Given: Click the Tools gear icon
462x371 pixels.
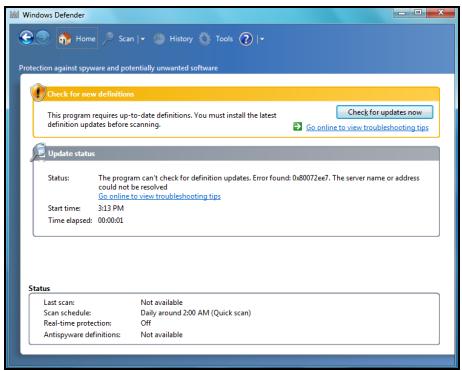Looking at the screenshot, I should [x=205, y=39].
